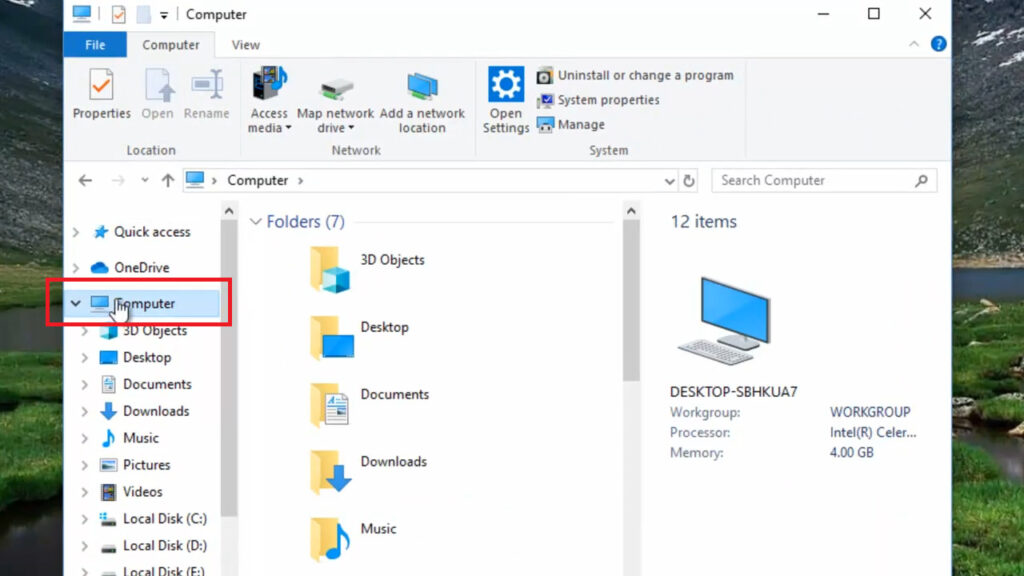This screenshot has width=1024, height=576.
Task: Open the address bar dropdown arrow
Action: click(670, 180)
